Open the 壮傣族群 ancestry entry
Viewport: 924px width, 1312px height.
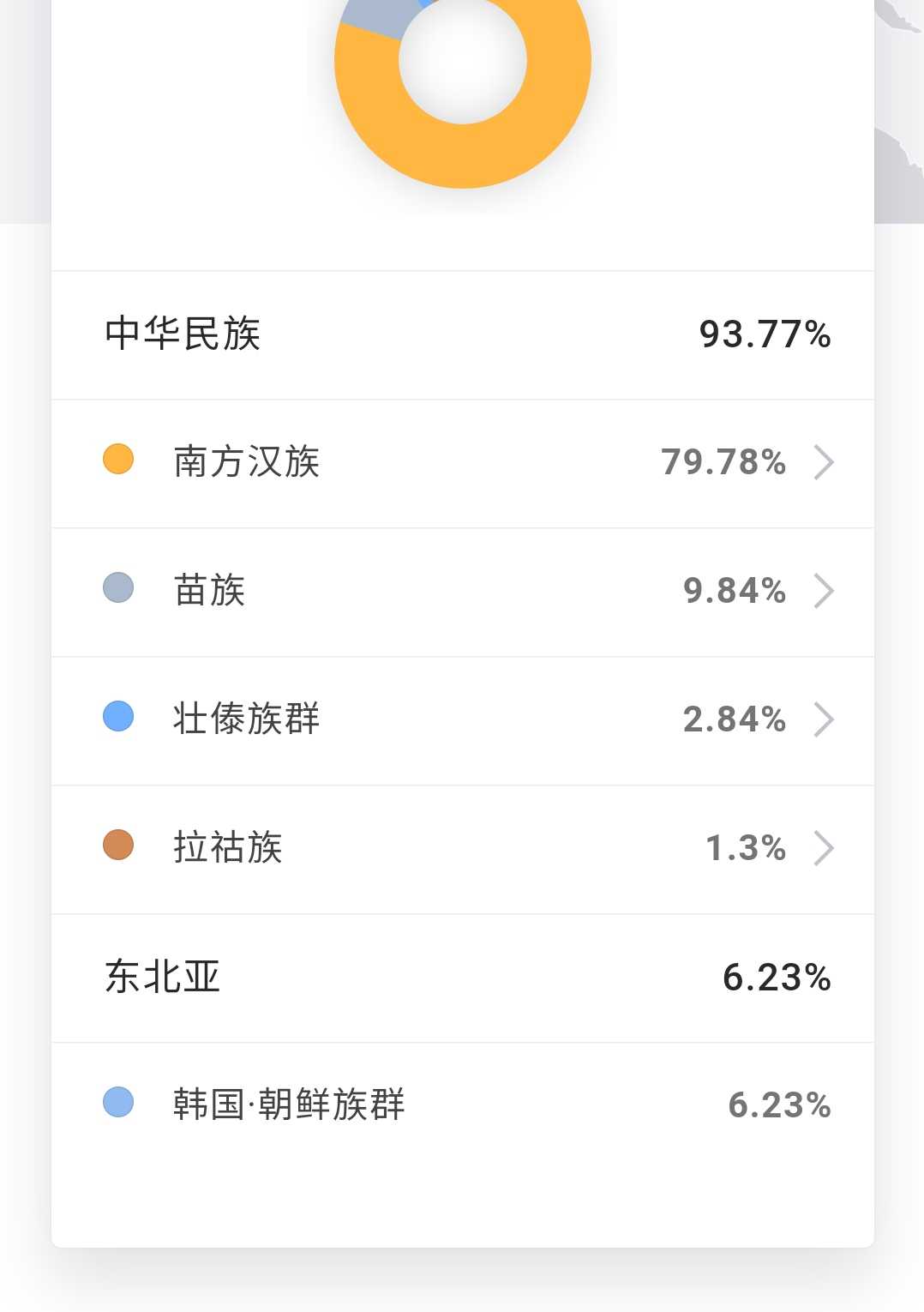pos(463,721)
